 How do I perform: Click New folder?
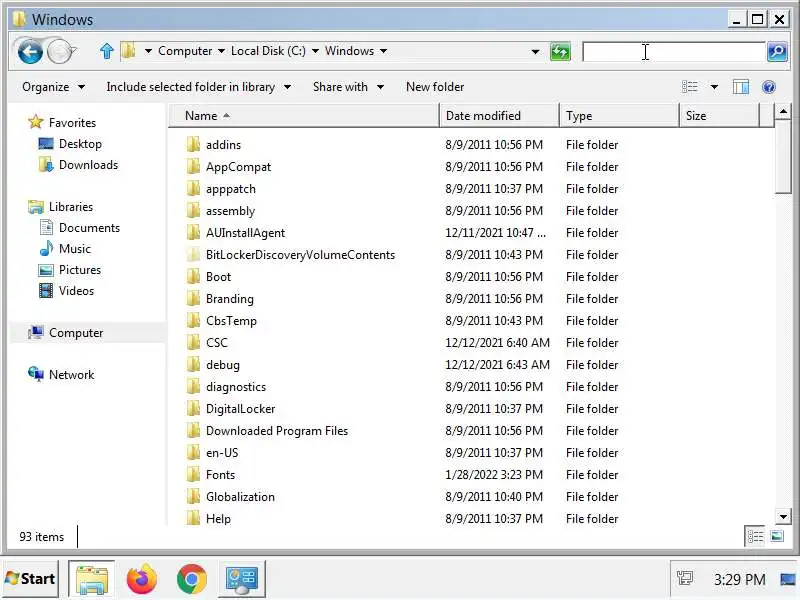(x=435, y=87)
